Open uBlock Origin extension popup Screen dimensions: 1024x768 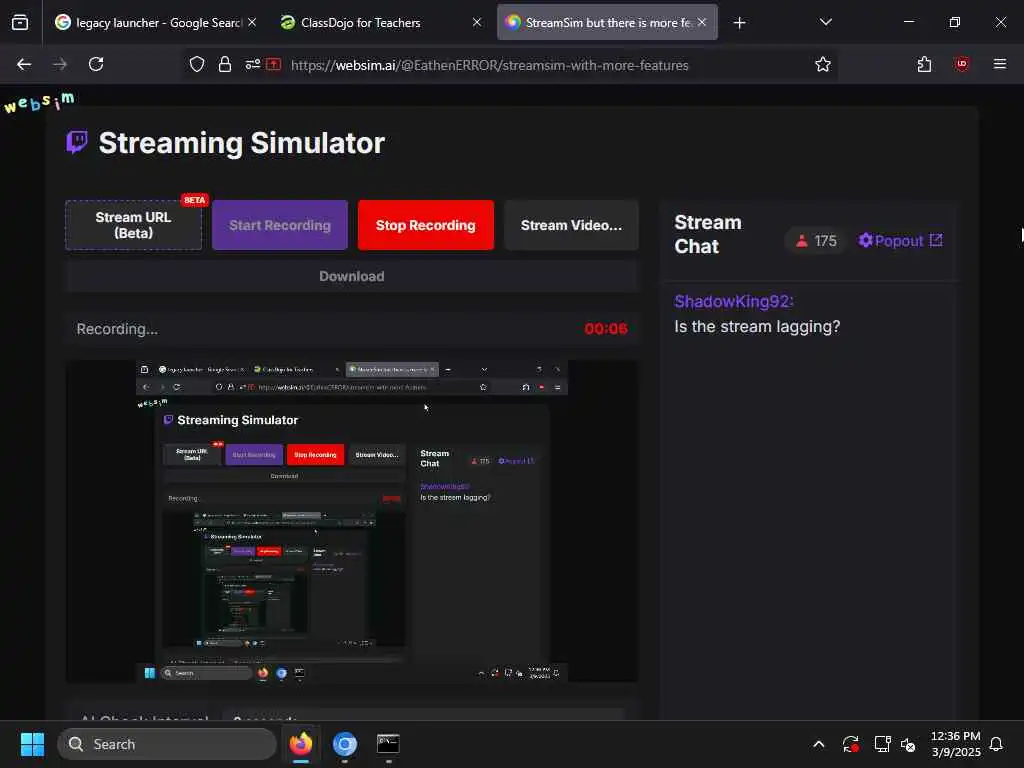pos(961,64)
